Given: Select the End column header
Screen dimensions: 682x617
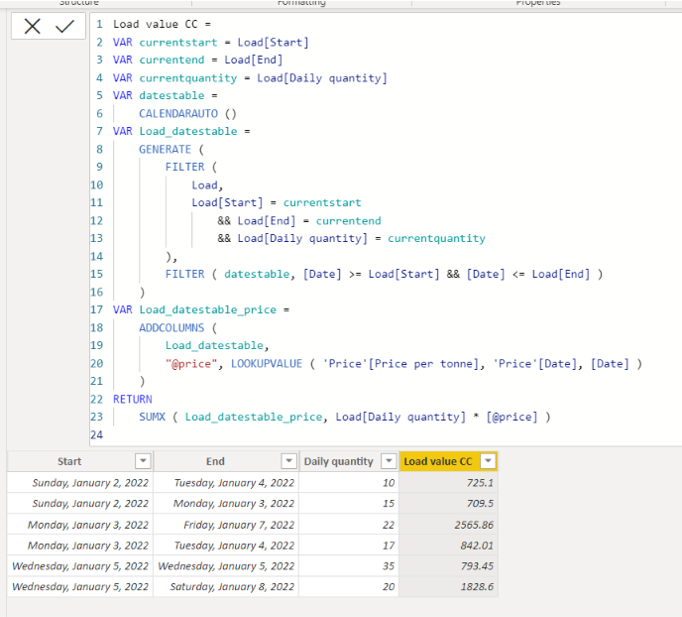Looking at the screenshot, I should (x=215, y=461).
